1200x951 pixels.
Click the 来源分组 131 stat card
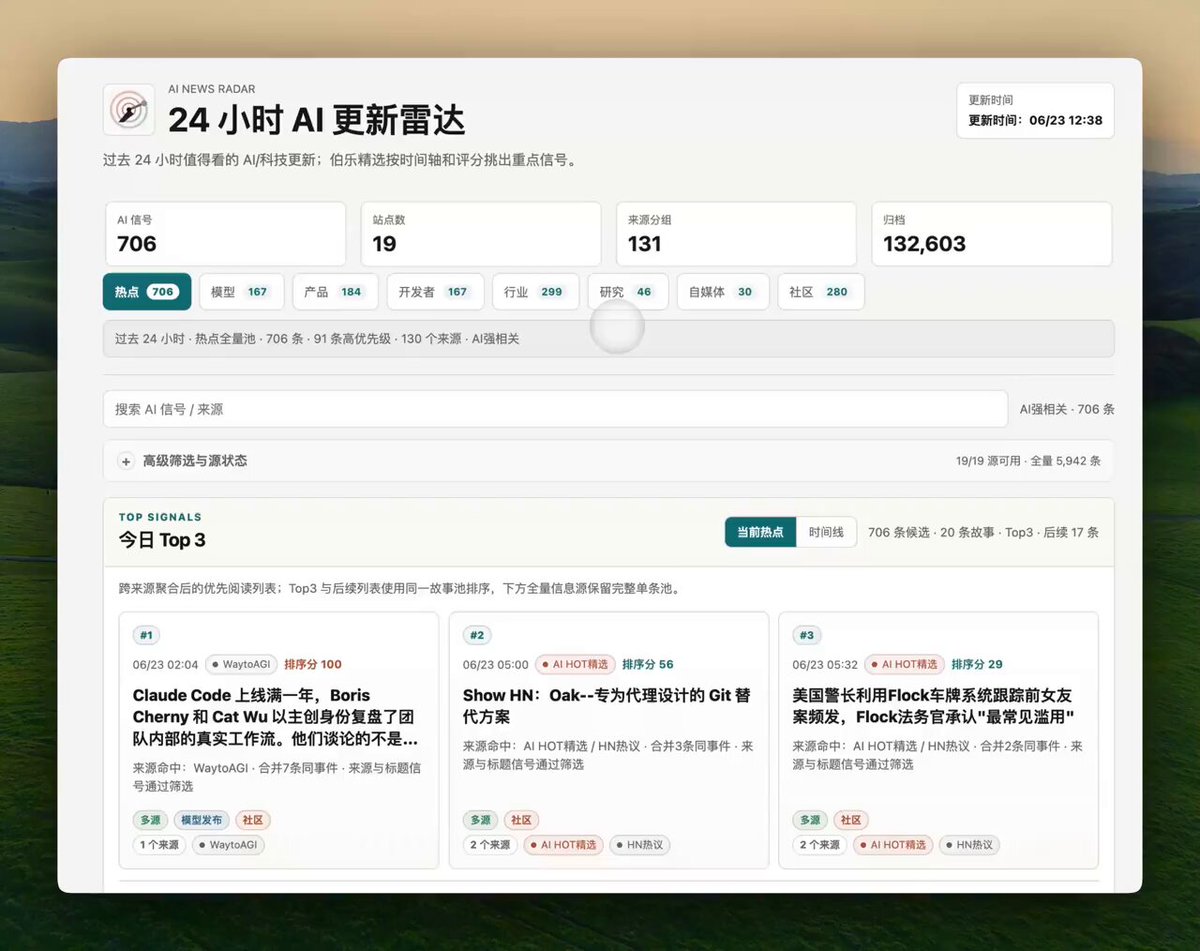pyautogui.click(x=736, y=234)
